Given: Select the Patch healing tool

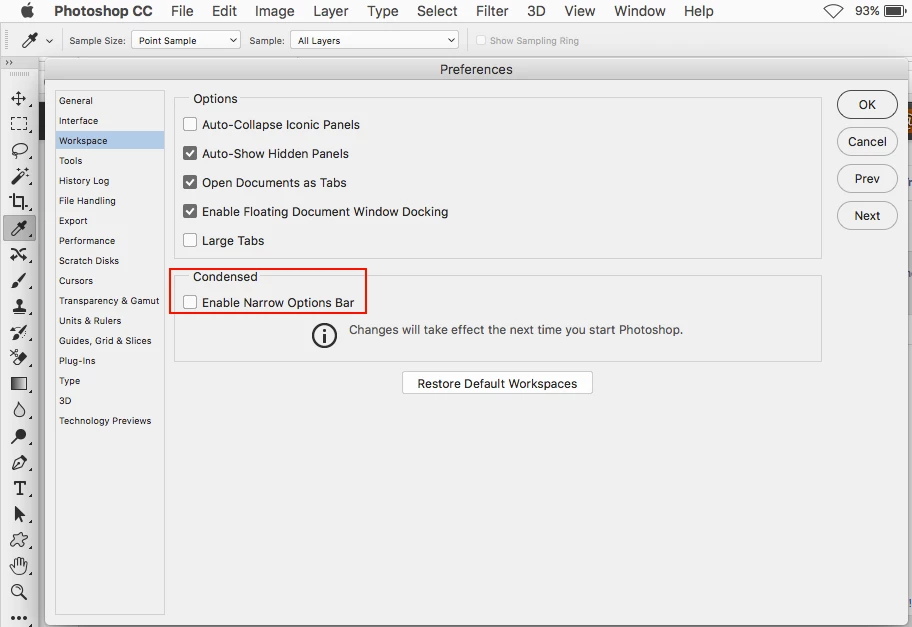Looking at the screenshot, I should click(x=19, y=254).
